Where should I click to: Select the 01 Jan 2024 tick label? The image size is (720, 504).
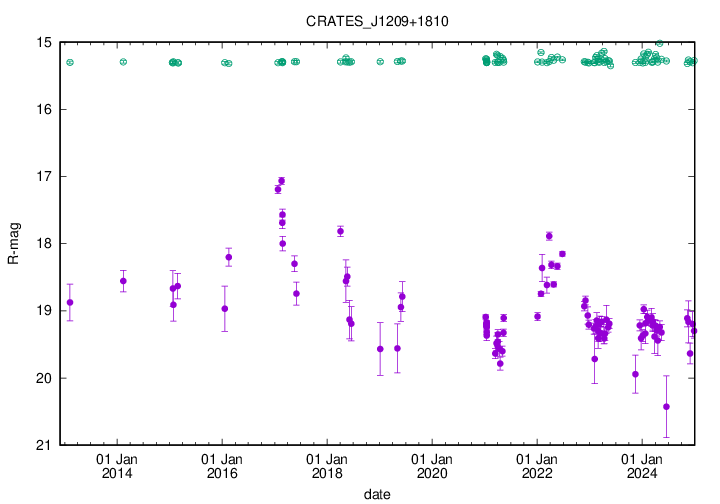(x=642, y=466)
